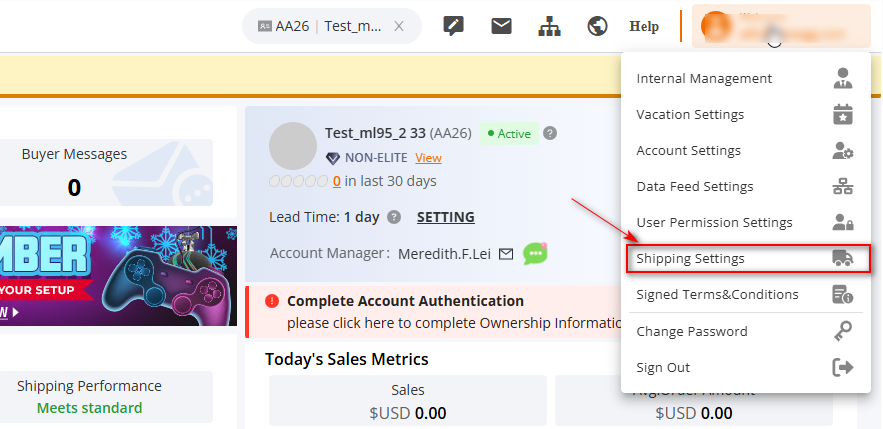Click the gaming promo banner image
883x429 pixels.
[x=118, y=275]
